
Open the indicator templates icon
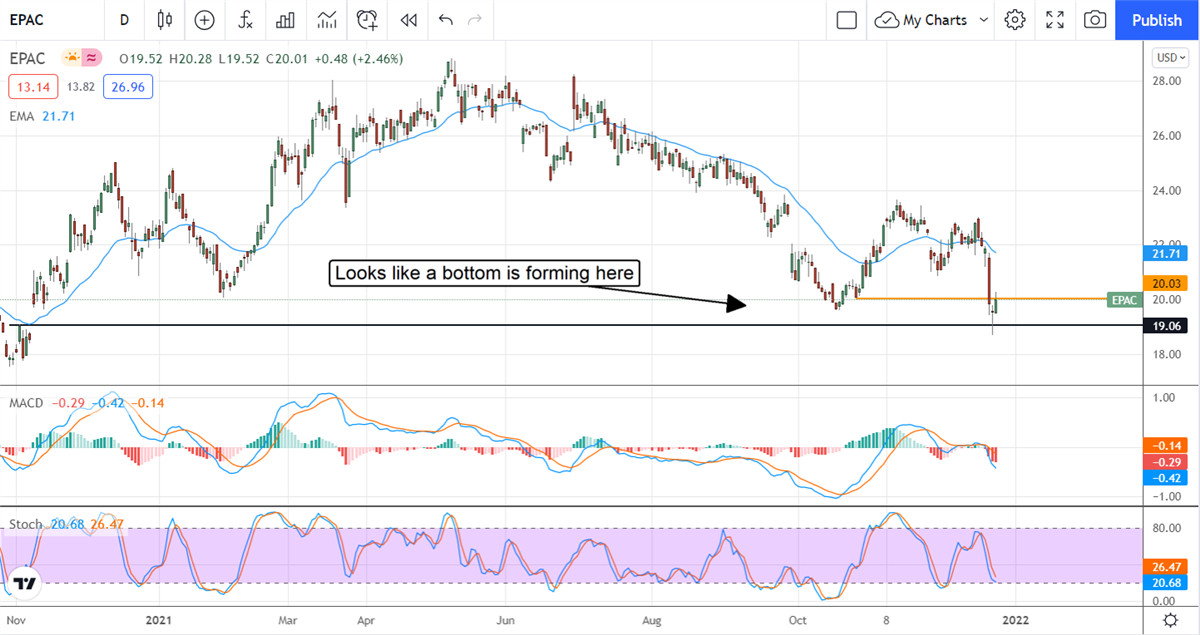click(x=326, y=20)
